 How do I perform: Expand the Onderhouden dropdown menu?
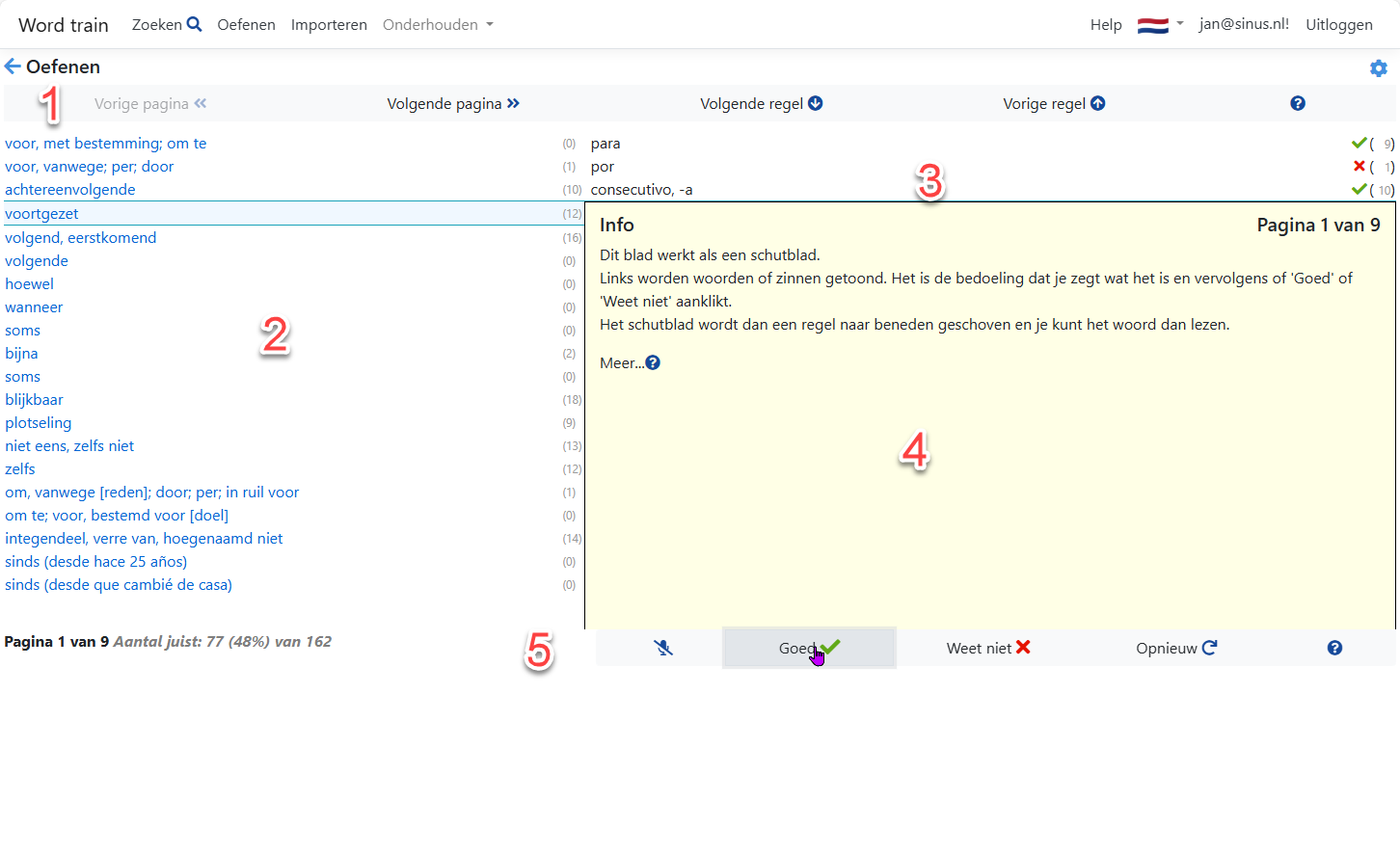(x=438, y=25)
